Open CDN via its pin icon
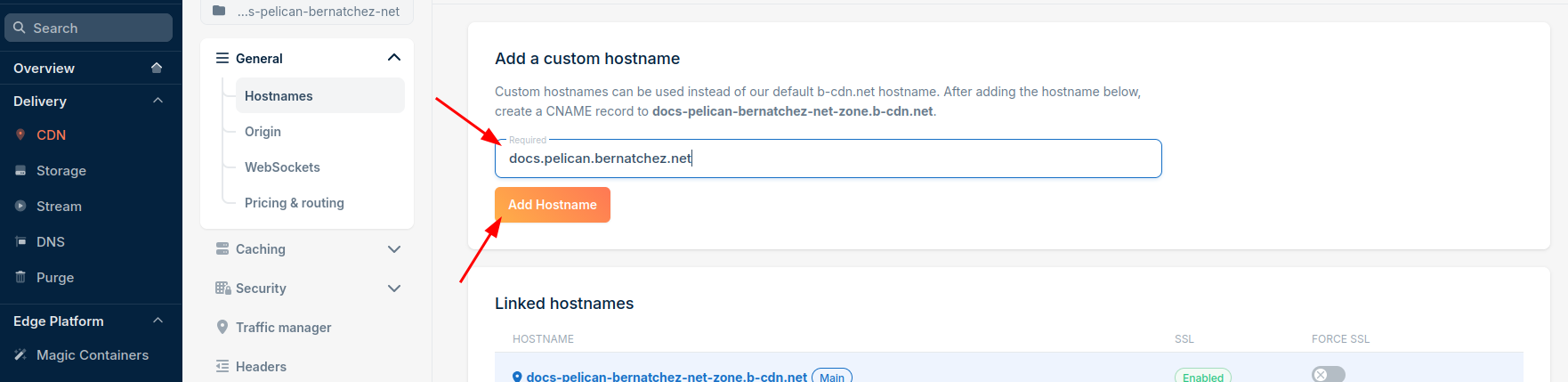This screenshot has height=382, width=1568. (x=20, y=134)
